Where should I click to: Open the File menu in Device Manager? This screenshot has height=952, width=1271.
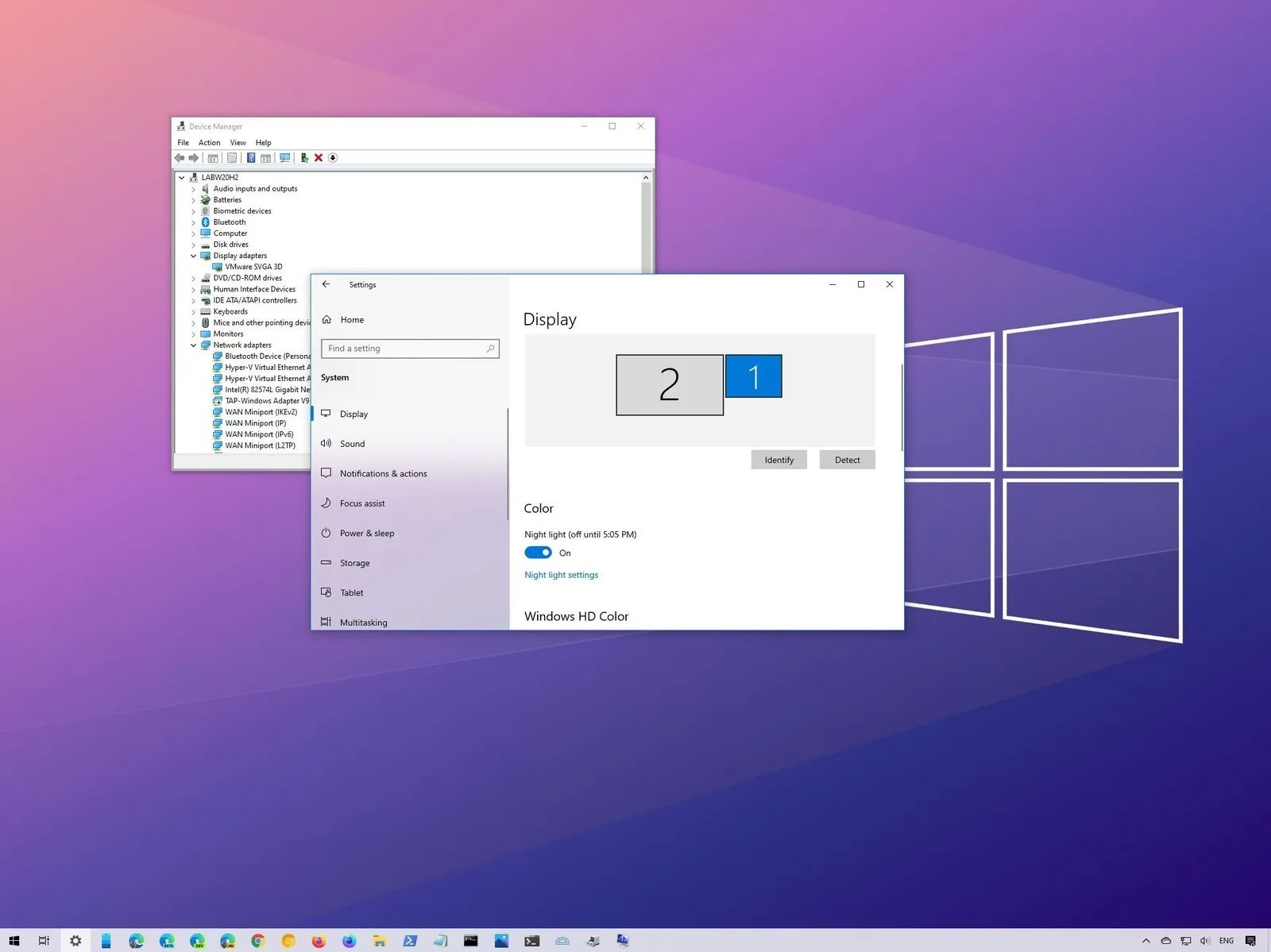coord(184,143)
